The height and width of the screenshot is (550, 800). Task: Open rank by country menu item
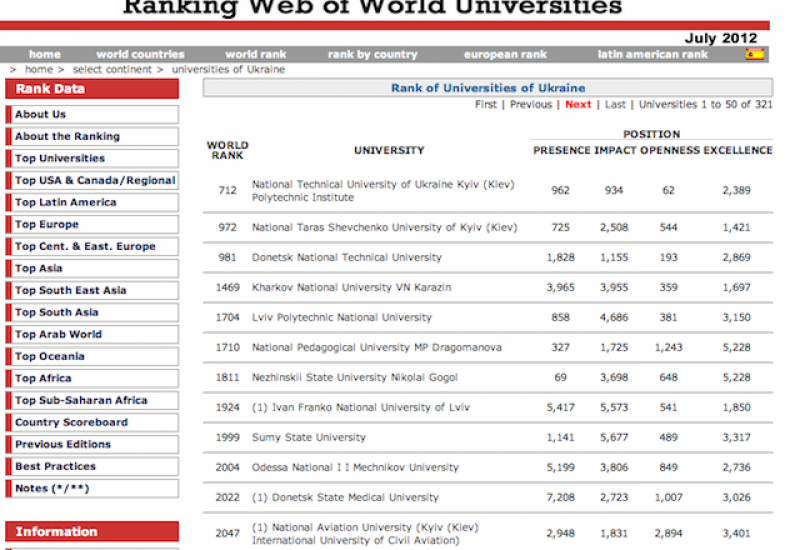click(x=372, y=54)
